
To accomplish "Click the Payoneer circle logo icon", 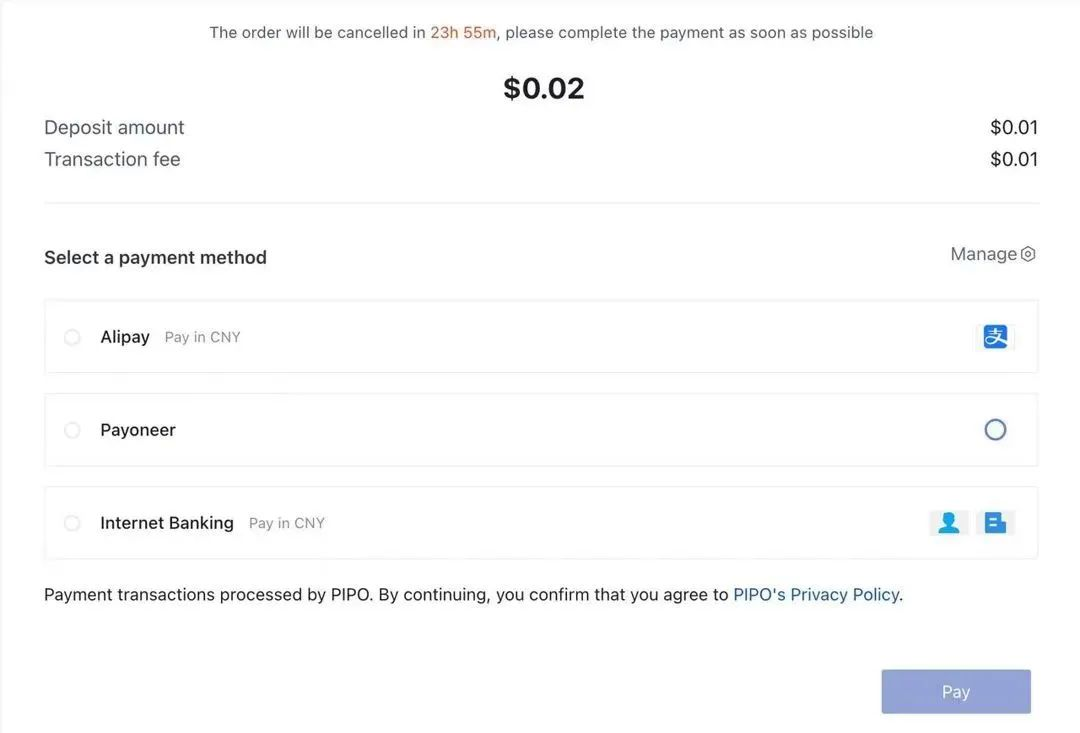I will pyautogui.click(x=995, y=430).
